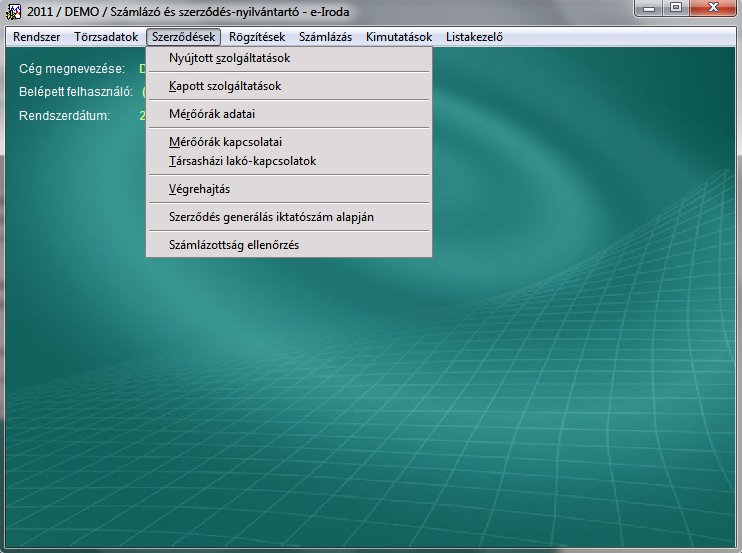Screen dimensions: 742x553
Task: Open the Rögzítések menu
Action: point(257,37)
